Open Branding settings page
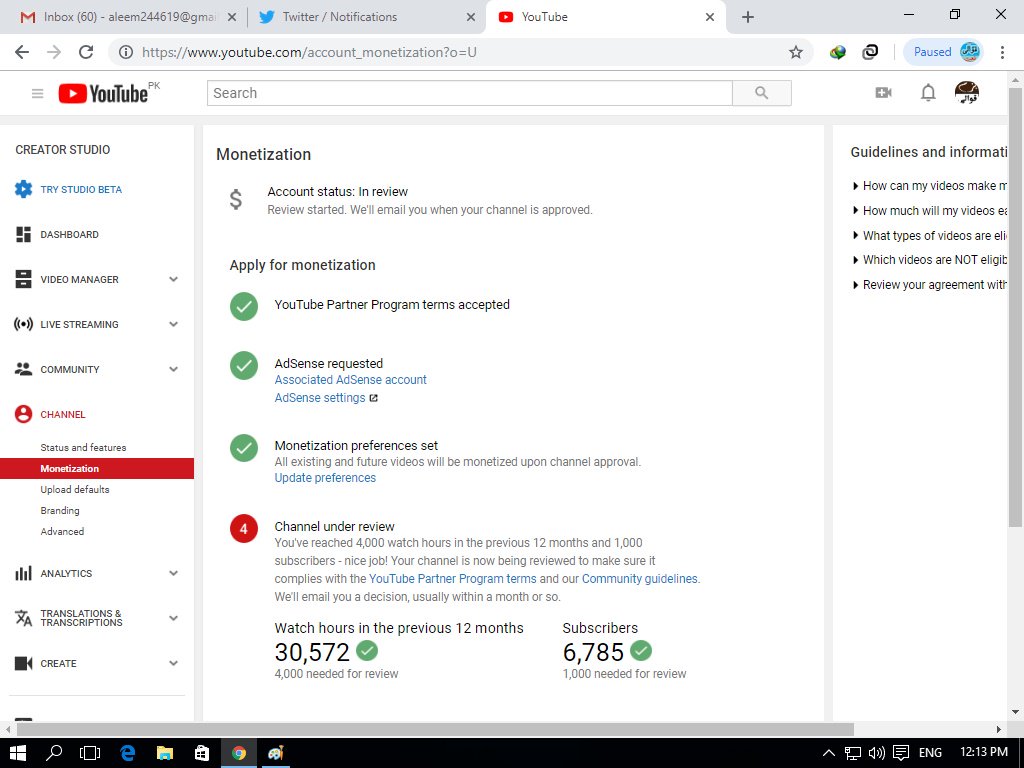 pos(59,510)
